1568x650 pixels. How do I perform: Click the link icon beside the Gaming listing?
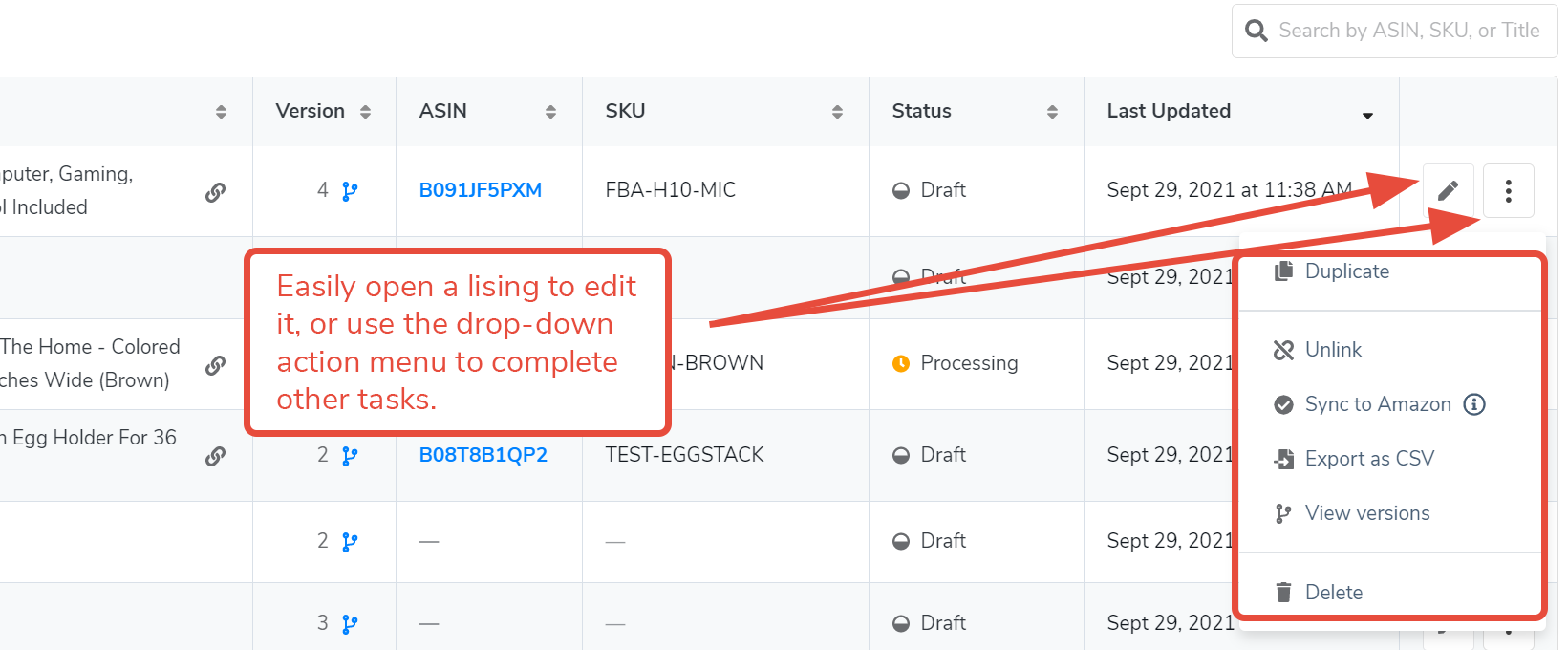click(x=216, y=192)
